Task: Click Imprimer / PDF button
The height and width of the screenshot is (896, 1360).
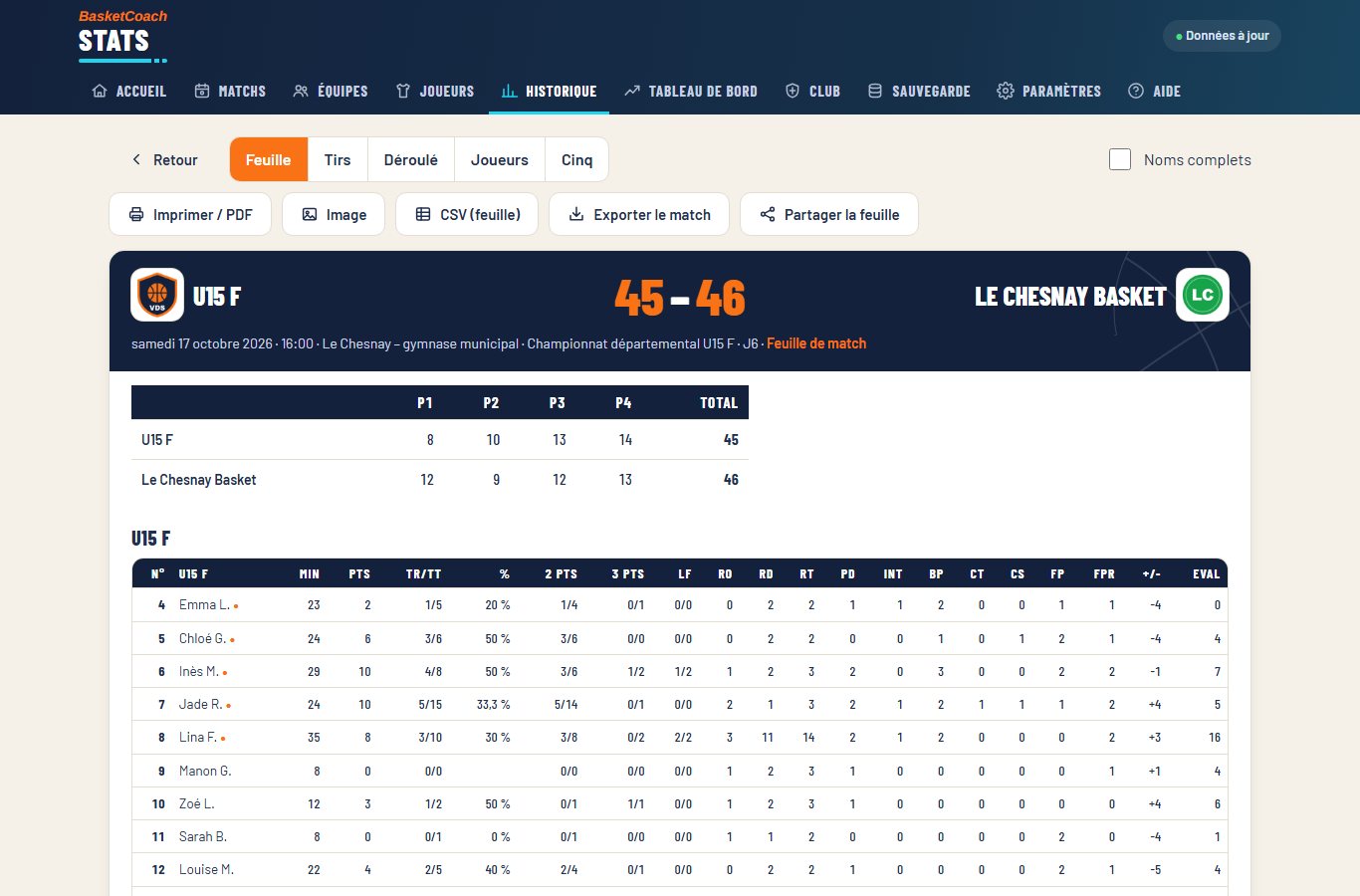Action: [190, 214]
